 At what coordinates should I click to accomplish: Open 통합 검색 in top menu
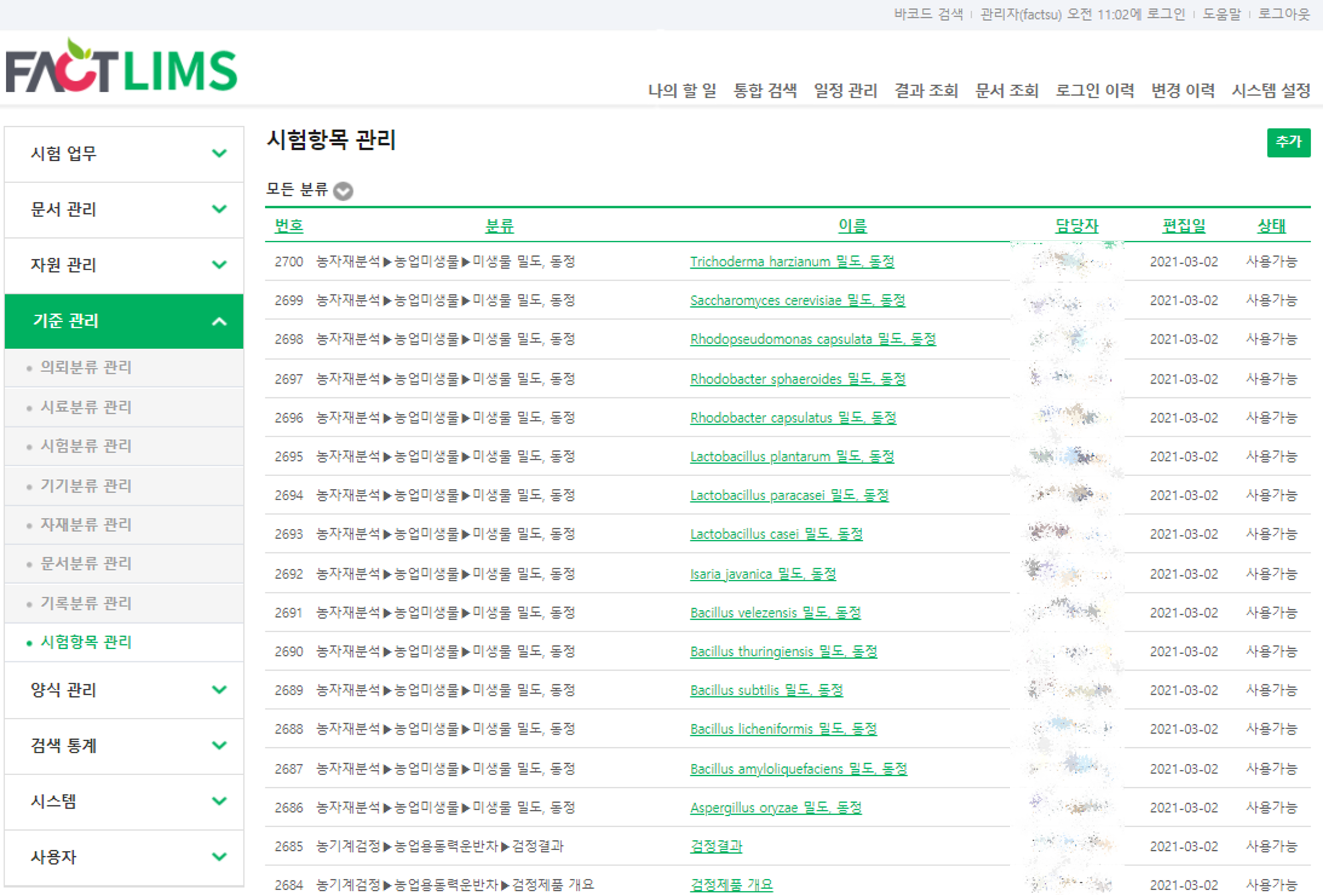coord(765,91)
